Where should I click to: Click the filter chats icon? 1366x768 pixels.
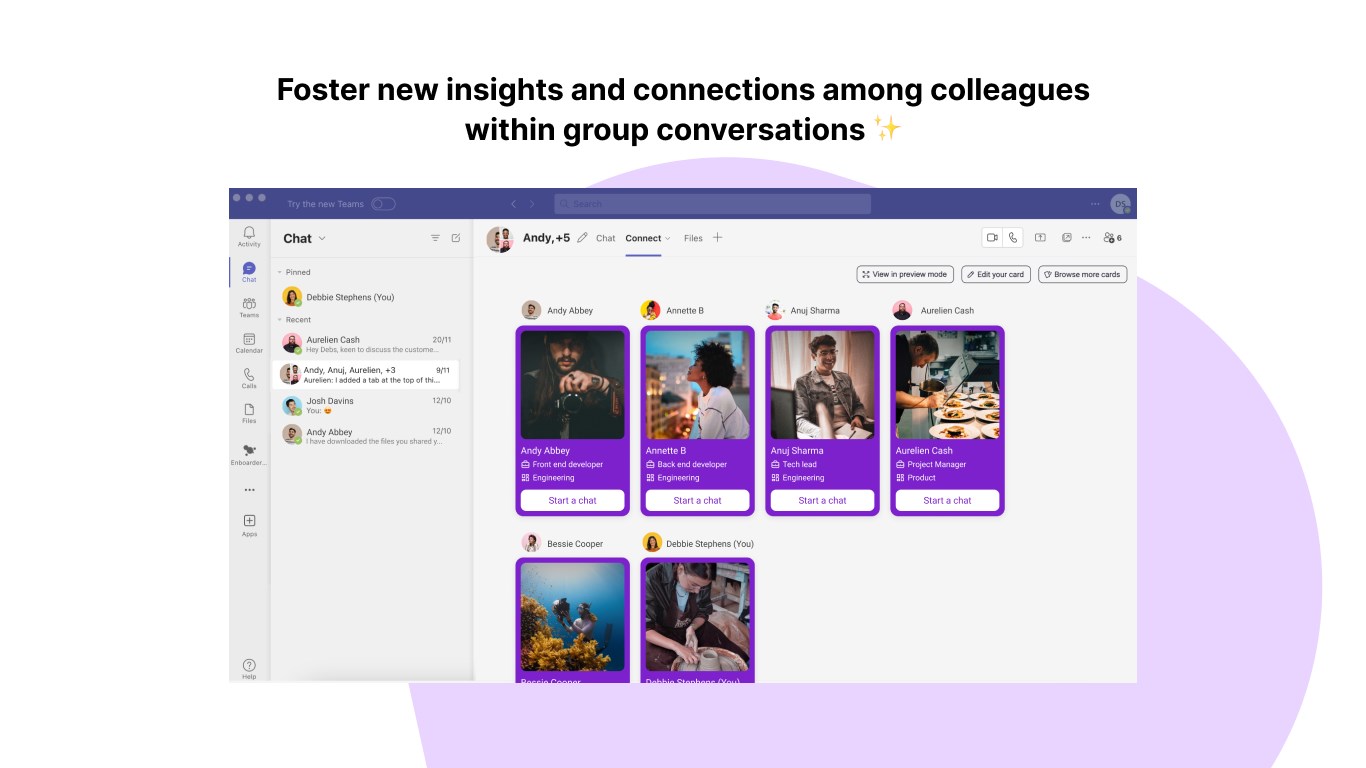point(435,238)
